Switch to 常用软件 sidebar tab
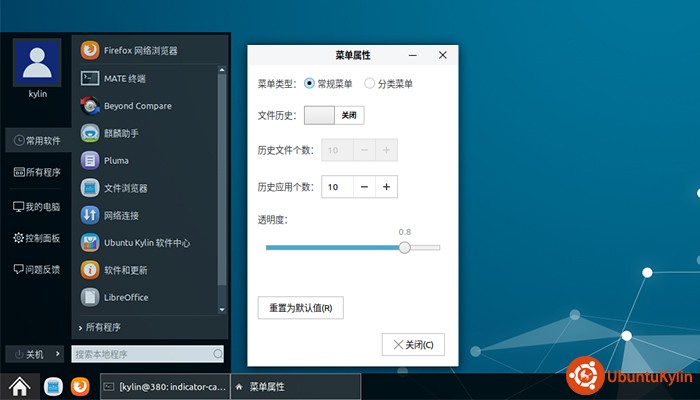Screen dimensions: 700x400 coord(36,141)
